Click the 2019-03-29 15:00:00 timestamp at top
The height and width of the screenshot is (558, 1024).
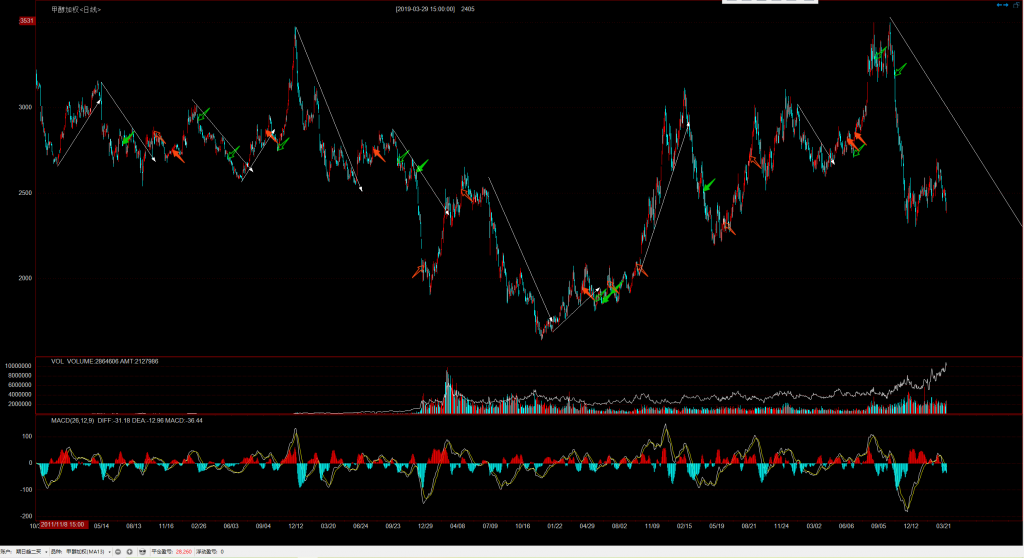pos(425,9)
